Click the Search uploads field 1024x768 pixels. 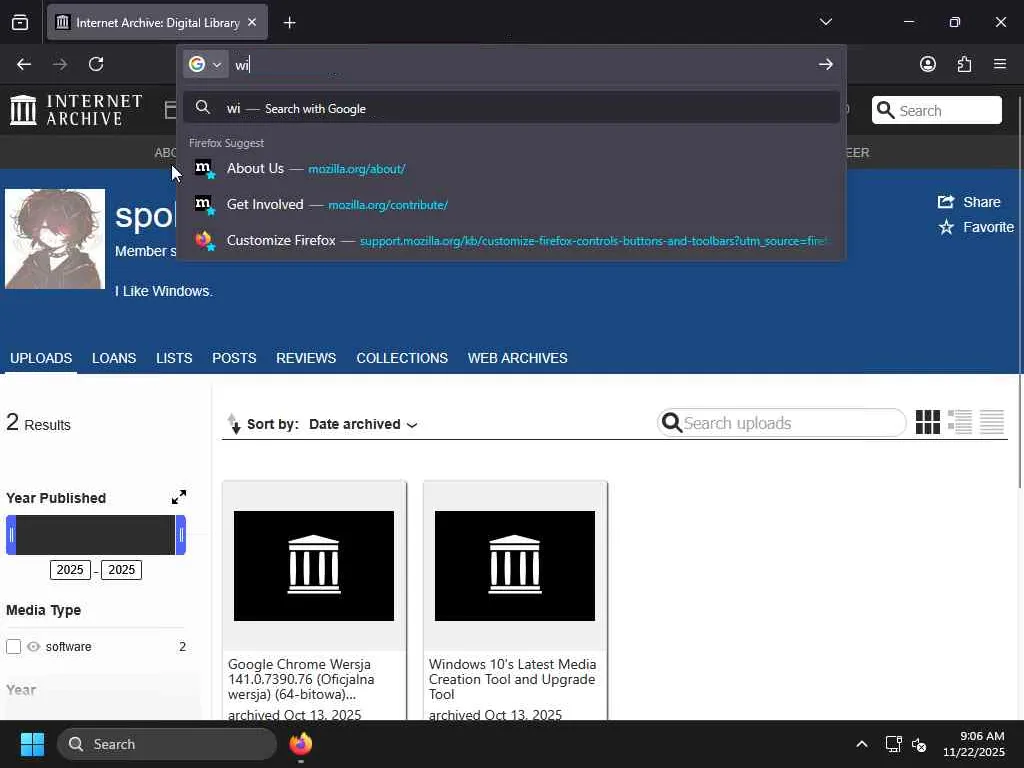pos(782,423)
